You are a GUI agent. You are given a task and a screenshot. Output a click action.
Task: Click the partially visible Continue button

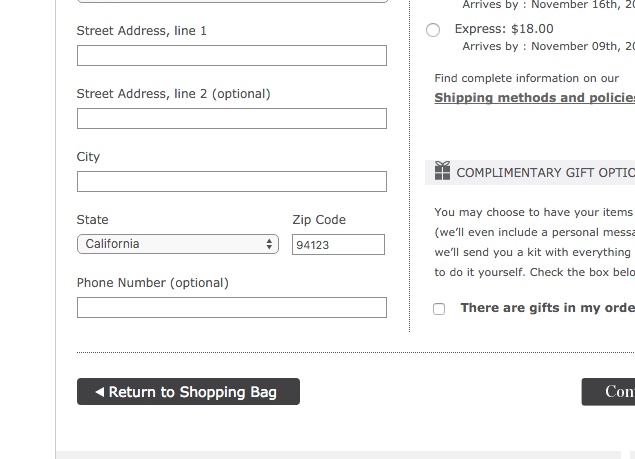(x=610, y=391)
